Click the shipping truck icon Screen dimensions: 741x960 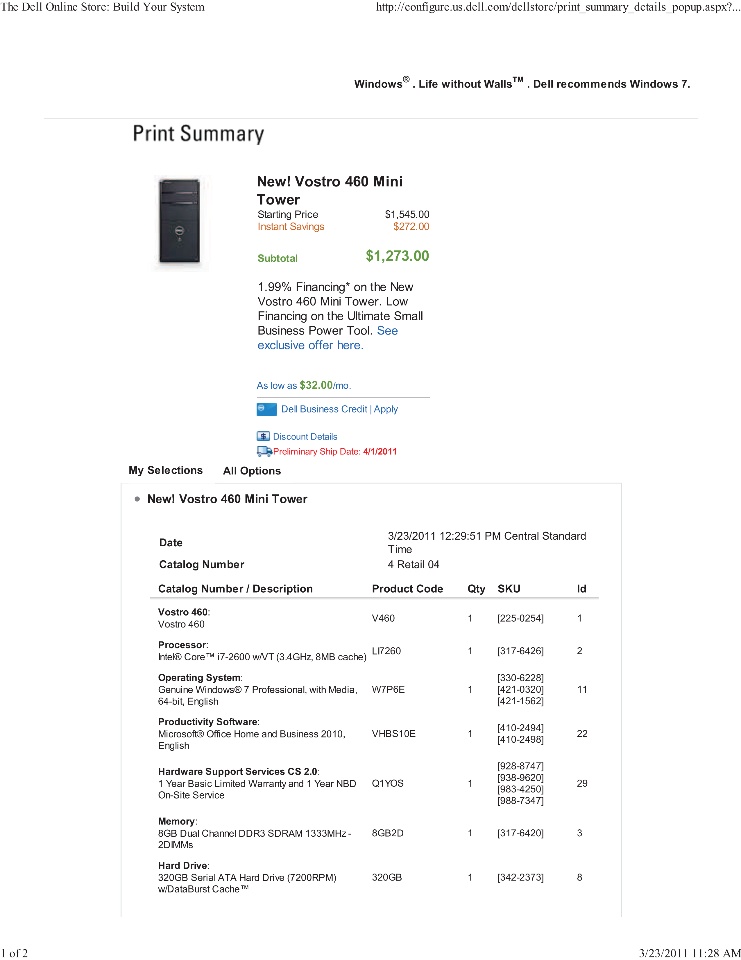coord(264,451)
